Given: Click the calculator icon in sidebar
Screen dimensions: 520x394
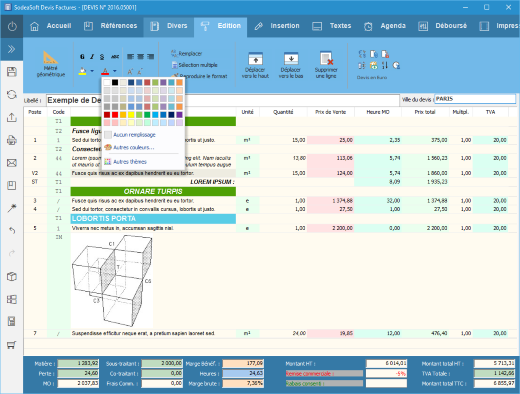Looking at the screenshot, I should pos(12,322).
